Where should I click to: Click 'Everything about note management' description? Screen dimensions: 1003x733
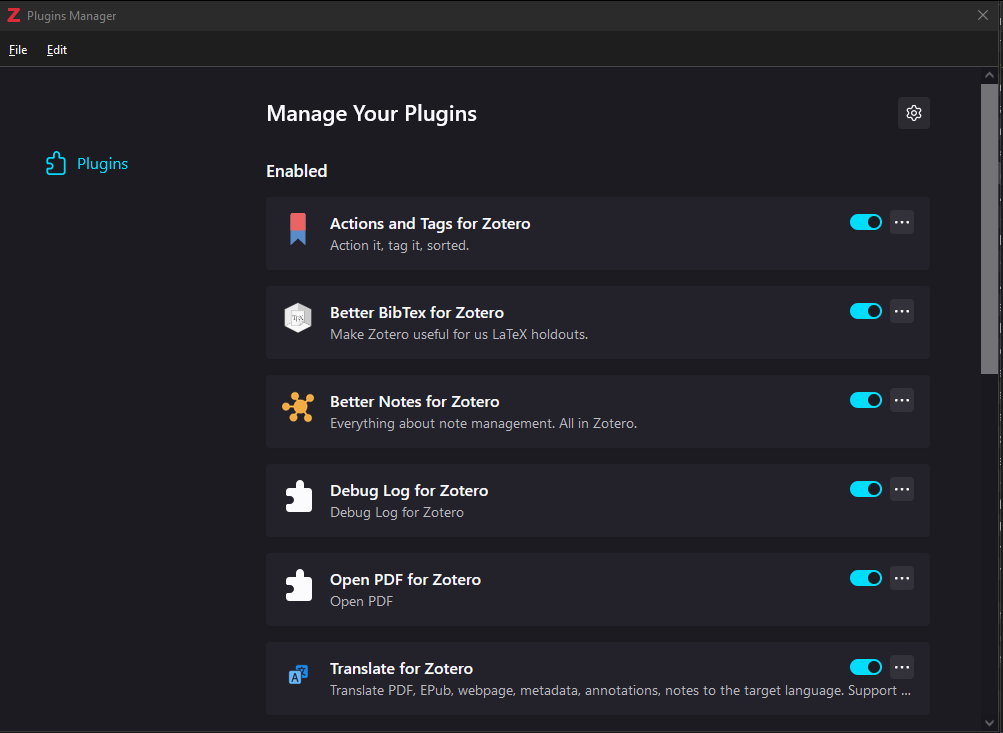483,423
